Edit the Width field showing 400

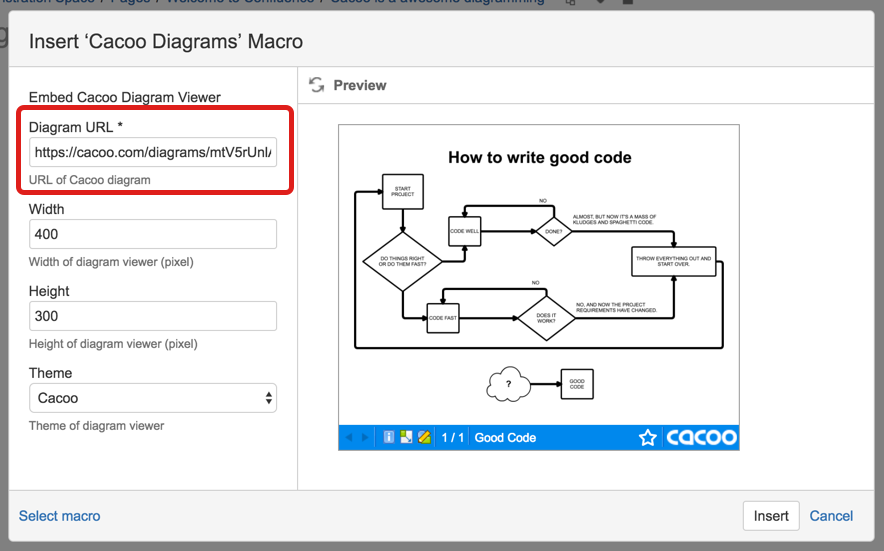pyautogui.click(x=153, y=234)
